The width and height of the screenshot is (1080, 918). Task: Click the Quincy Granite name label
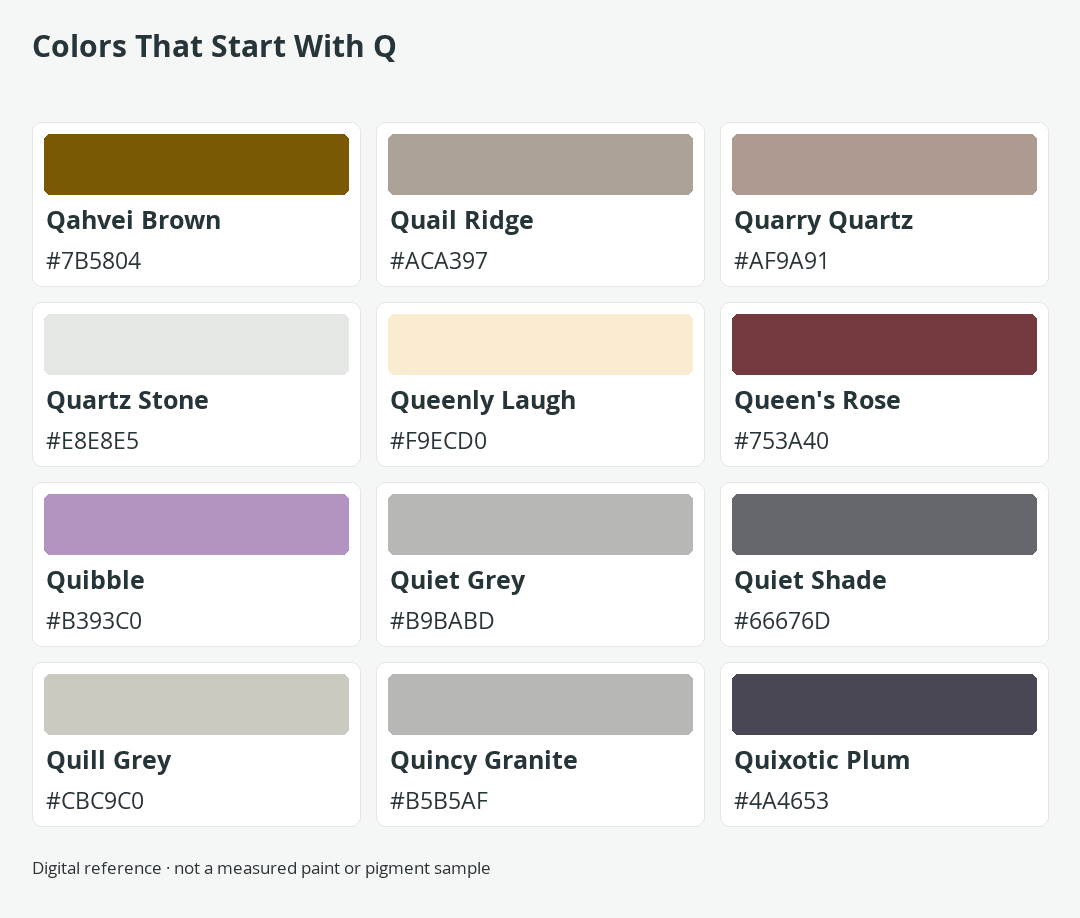[484, 761]
